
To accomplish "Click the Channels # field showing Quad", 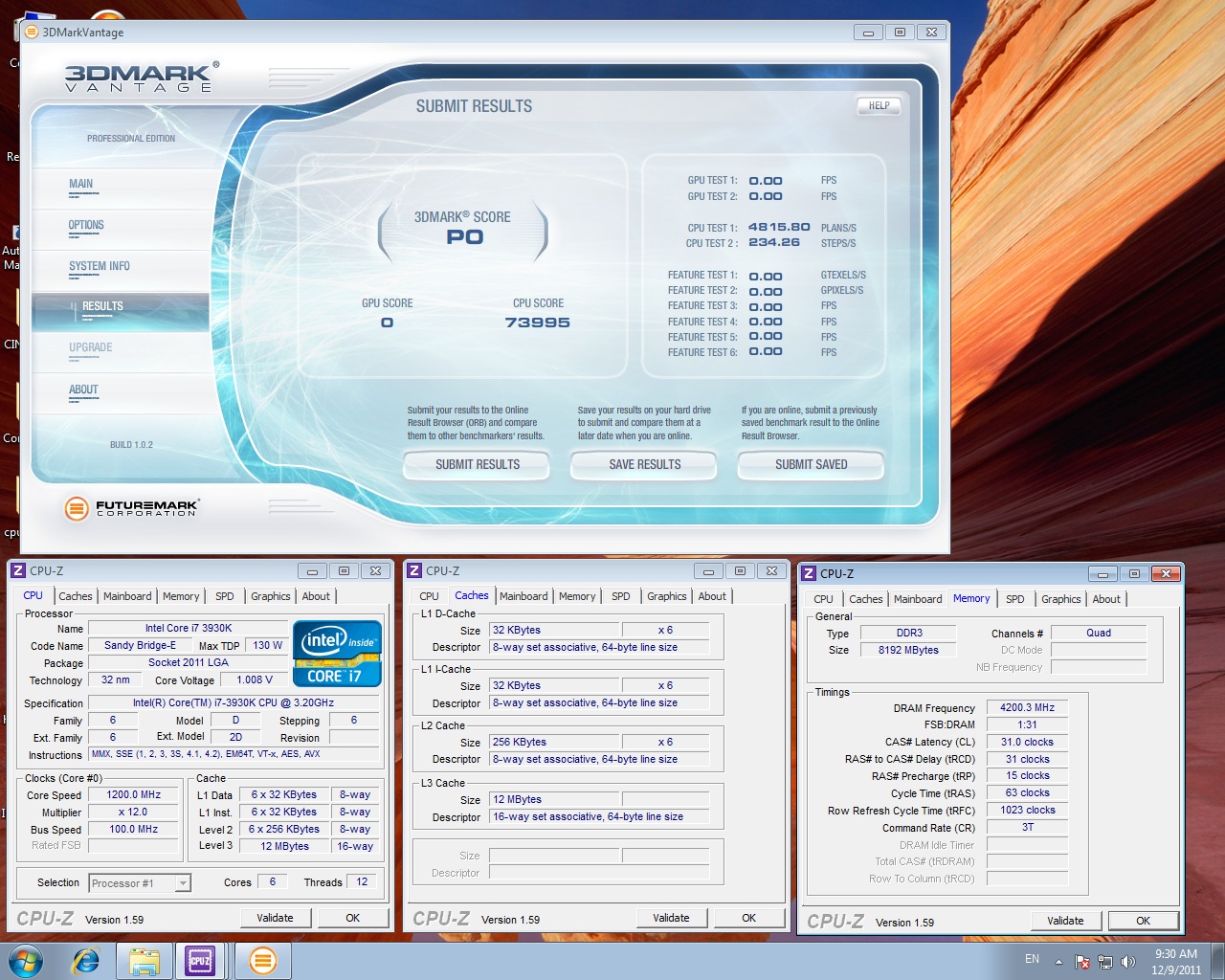I will point(1099,633).
